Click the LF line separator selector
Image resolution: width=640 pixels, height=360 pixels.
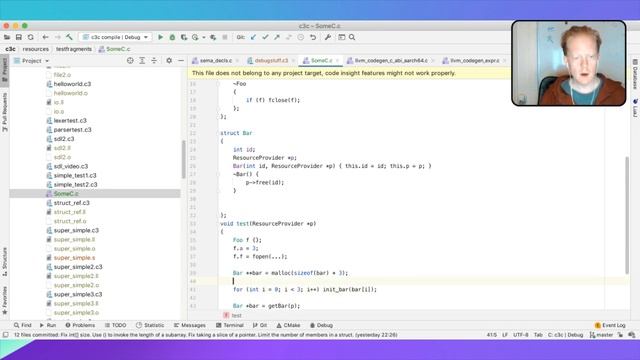pyautogui.click(x=505, y=335)
